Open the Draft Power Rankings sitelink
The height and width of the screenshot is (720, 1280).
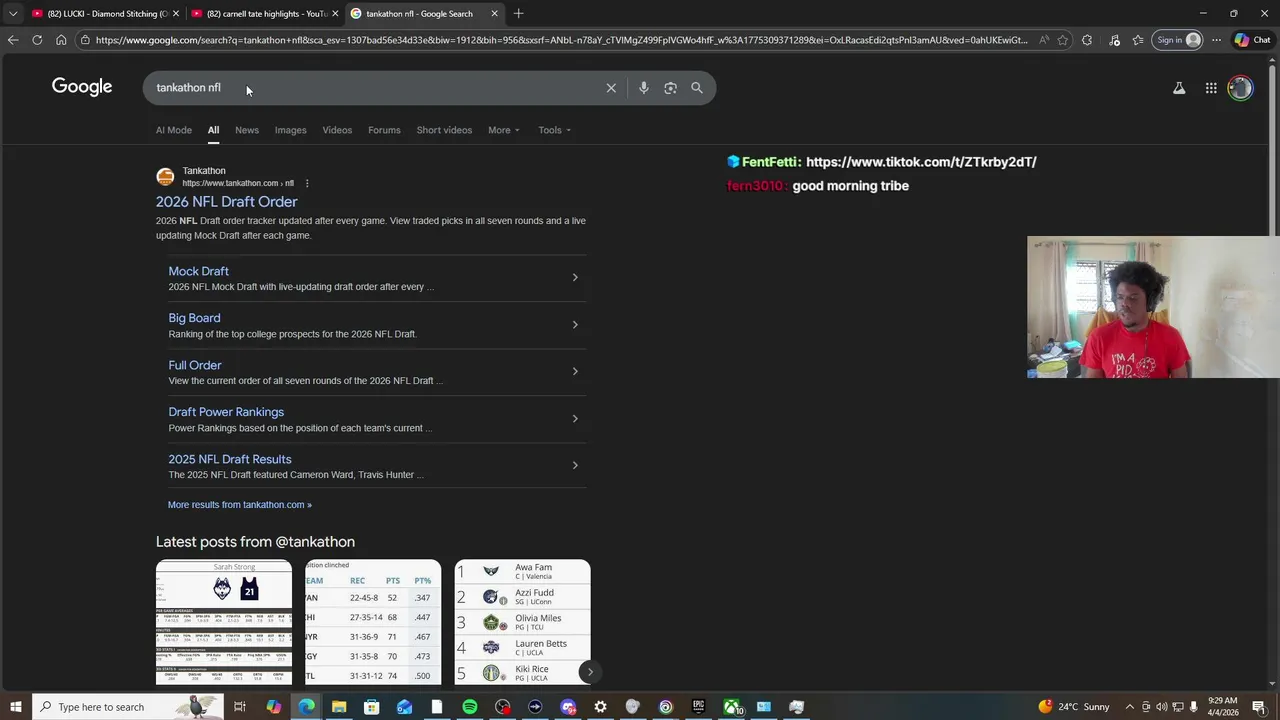pyautogui.click(x=226, y=412)
